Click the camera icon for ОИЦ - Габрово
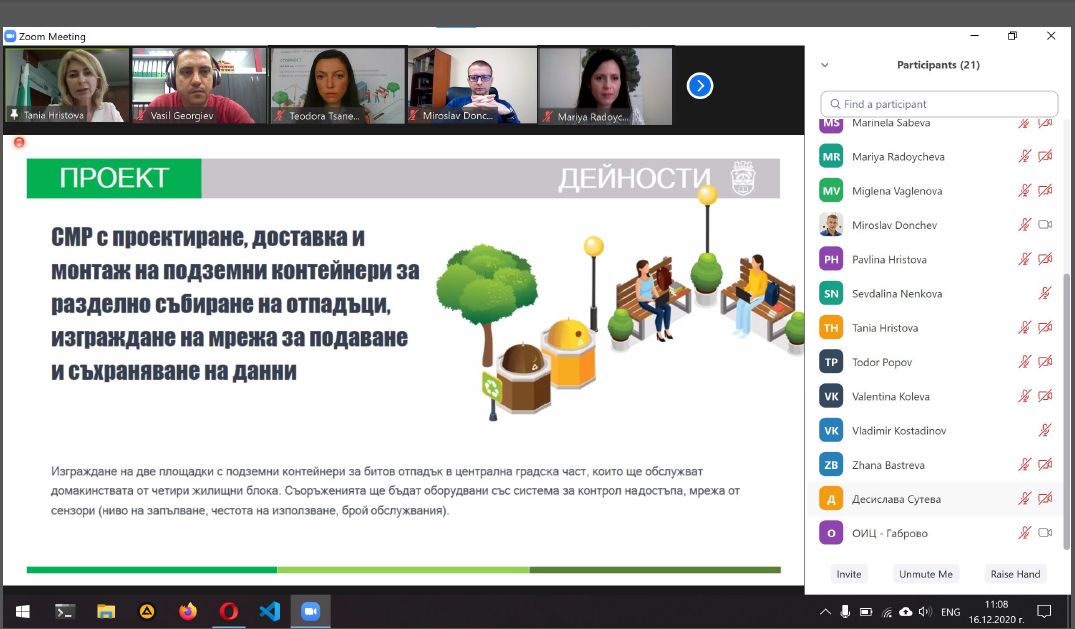 point(1045,533)
